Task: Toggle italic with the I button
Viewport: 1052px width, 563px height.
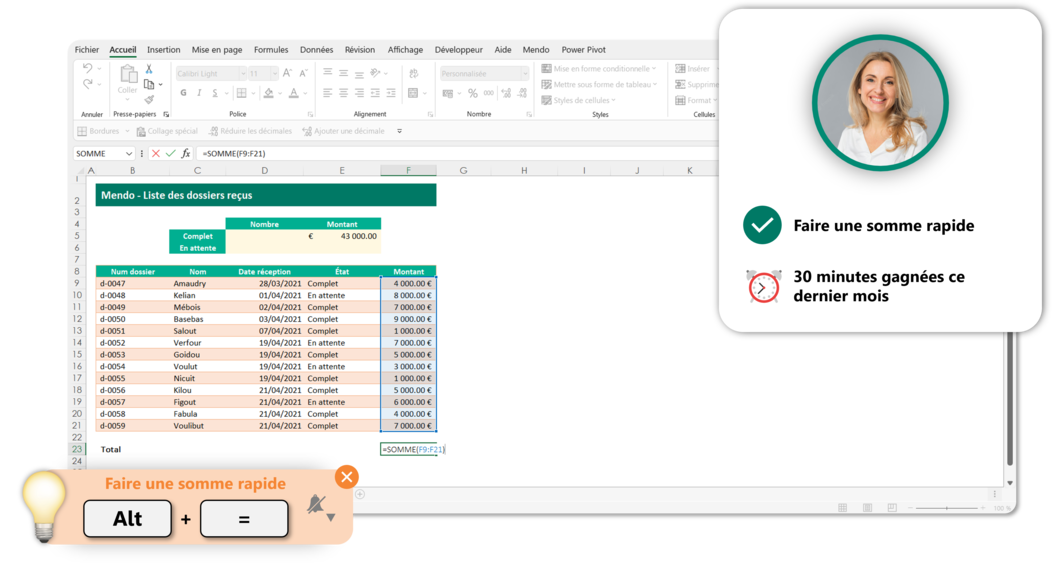Action: tap(199, 93)
